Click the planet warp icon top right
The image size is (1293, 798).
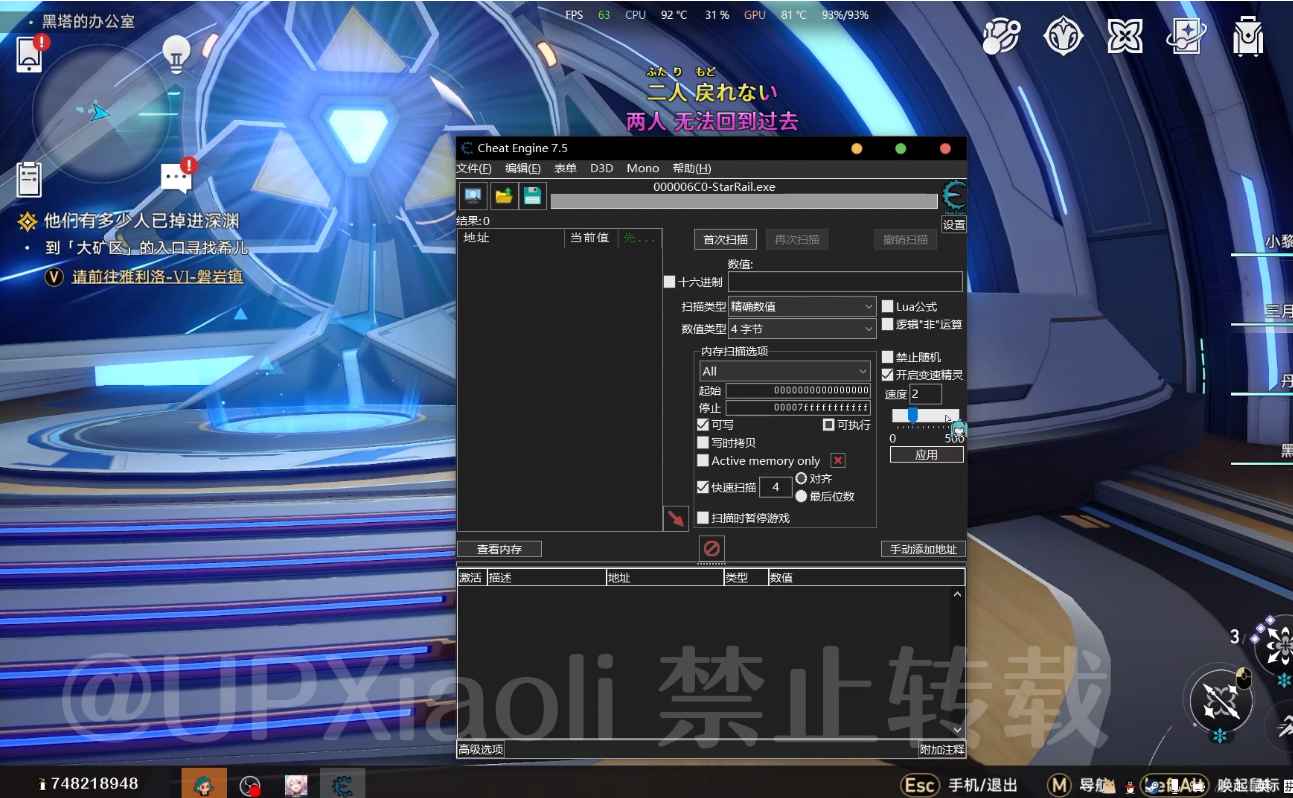click(x=1001, y=38)
